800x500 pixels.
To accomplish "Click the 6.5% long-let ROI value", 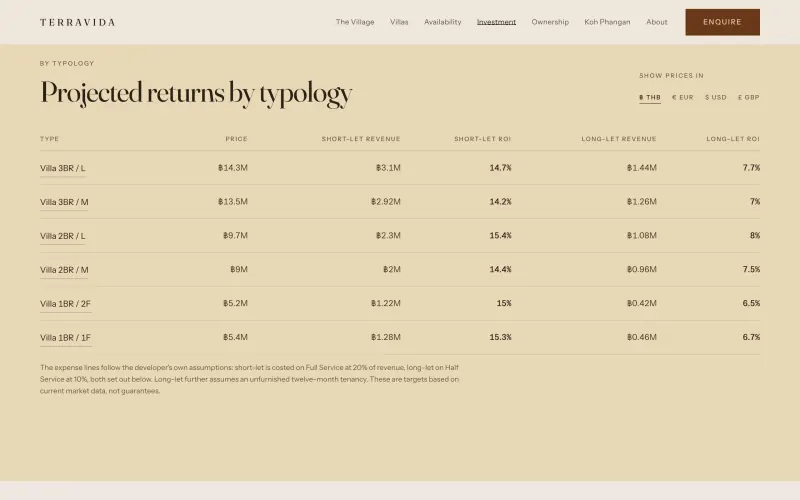I will [752, 303].
